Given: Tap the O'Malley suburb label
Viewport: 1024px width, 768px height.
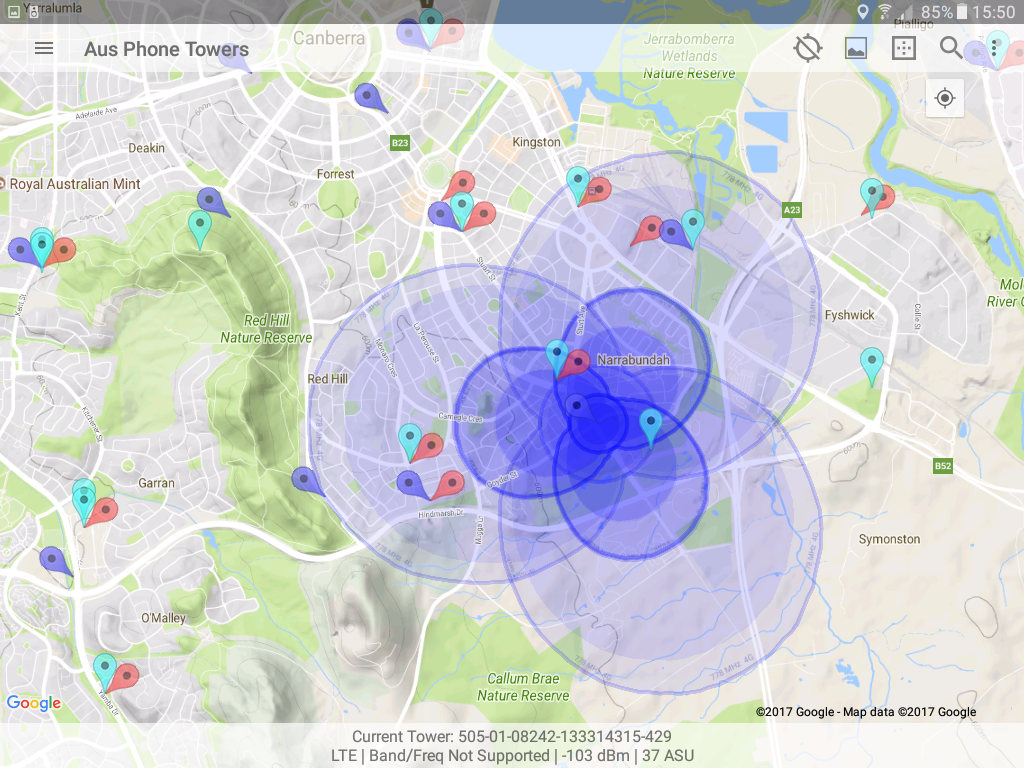Looking at the screenshot, I should pyautogui.click(x=163, y=618).
